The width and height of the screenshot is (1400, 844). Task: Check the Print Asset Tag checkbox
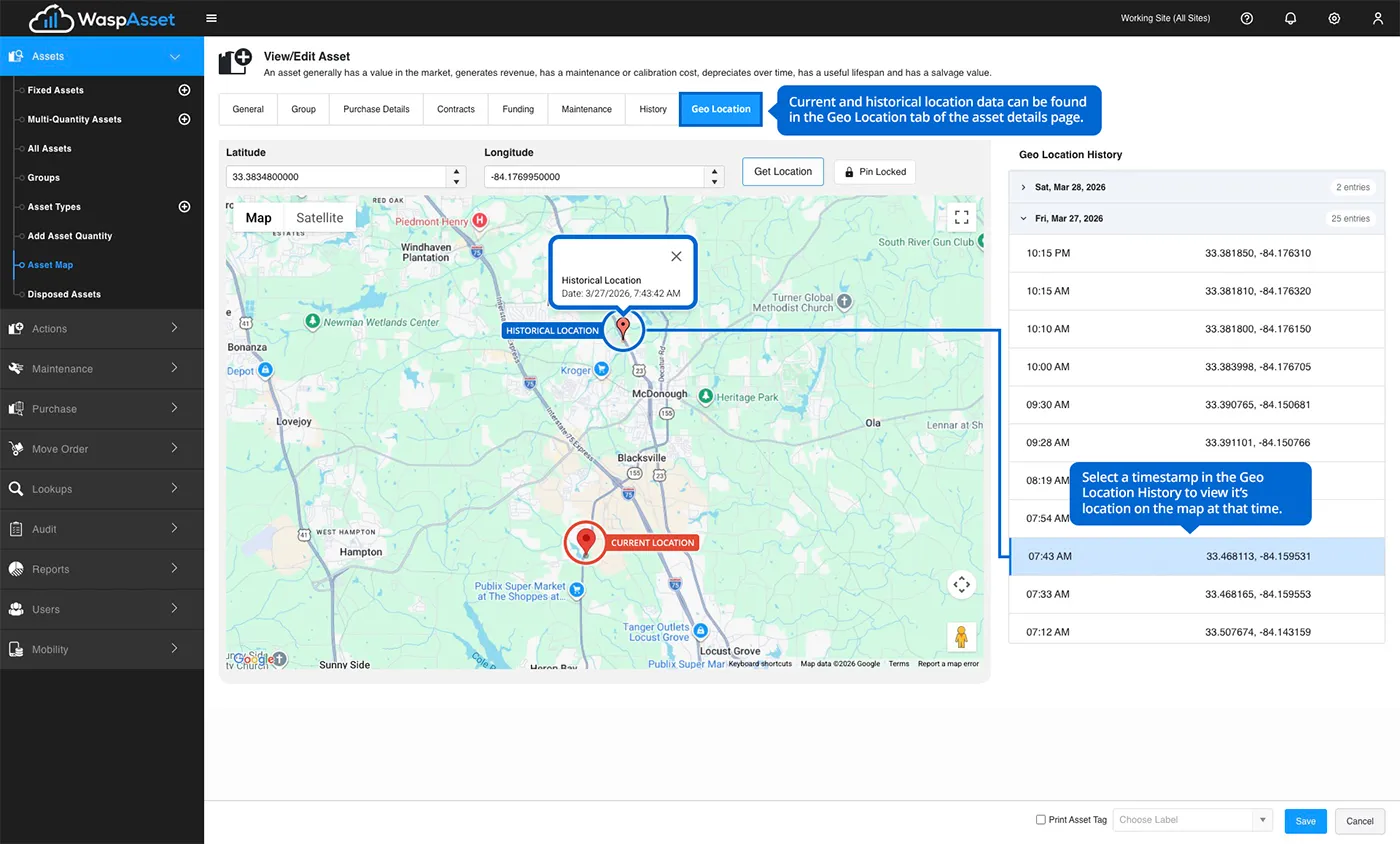(1041, 820)
